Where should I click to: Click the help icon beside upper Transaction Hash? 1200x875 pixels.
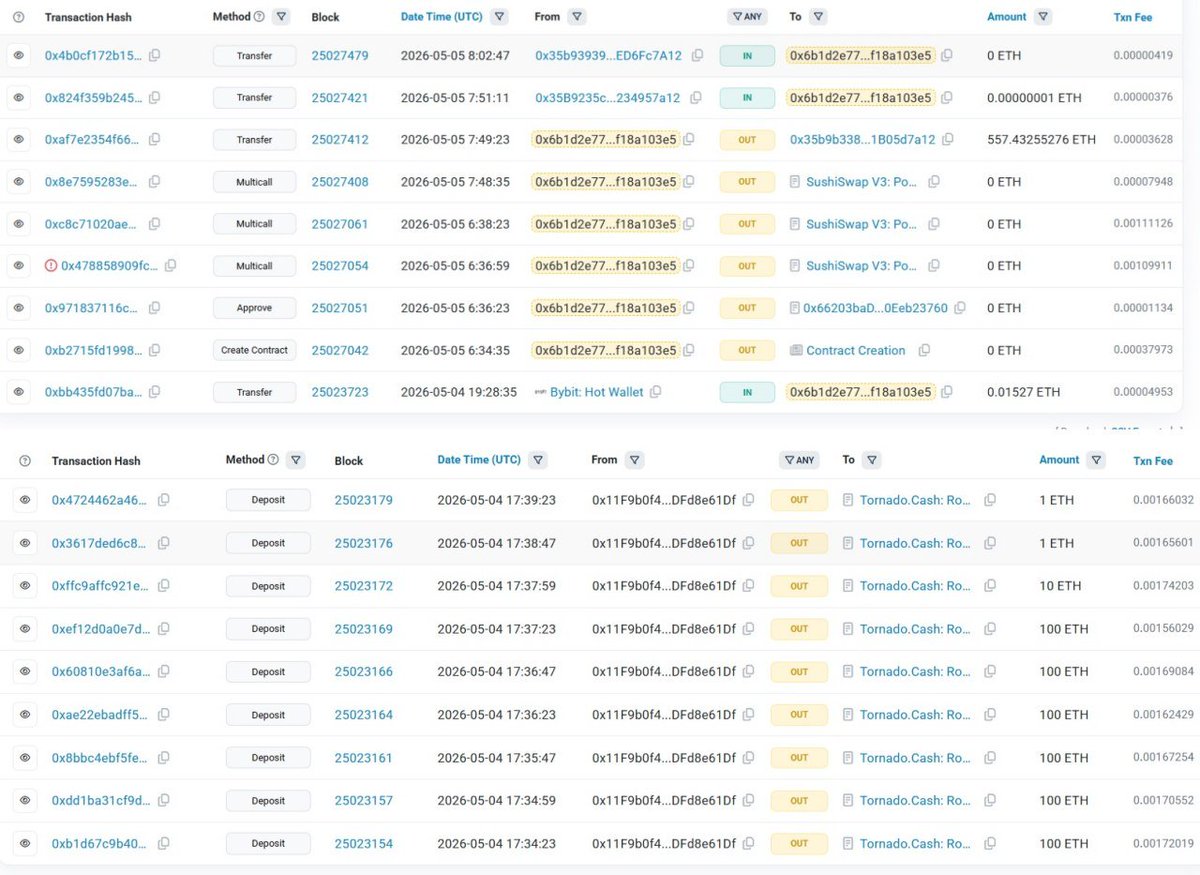point(18,17)
